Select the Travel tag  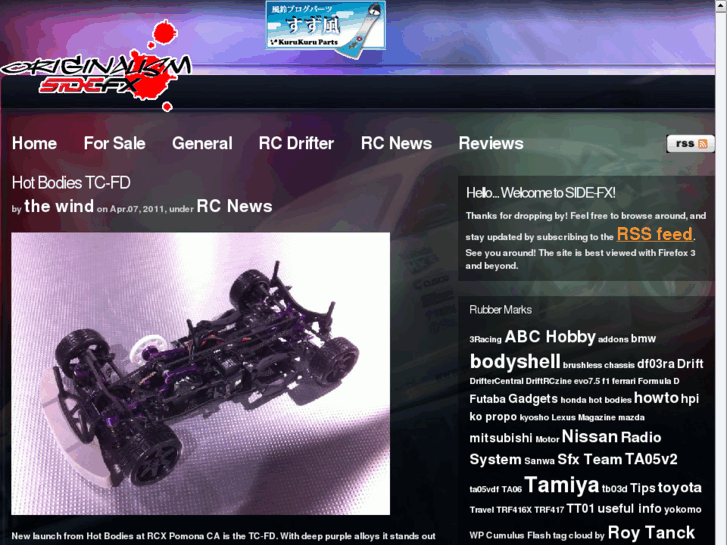pos(482,510)
